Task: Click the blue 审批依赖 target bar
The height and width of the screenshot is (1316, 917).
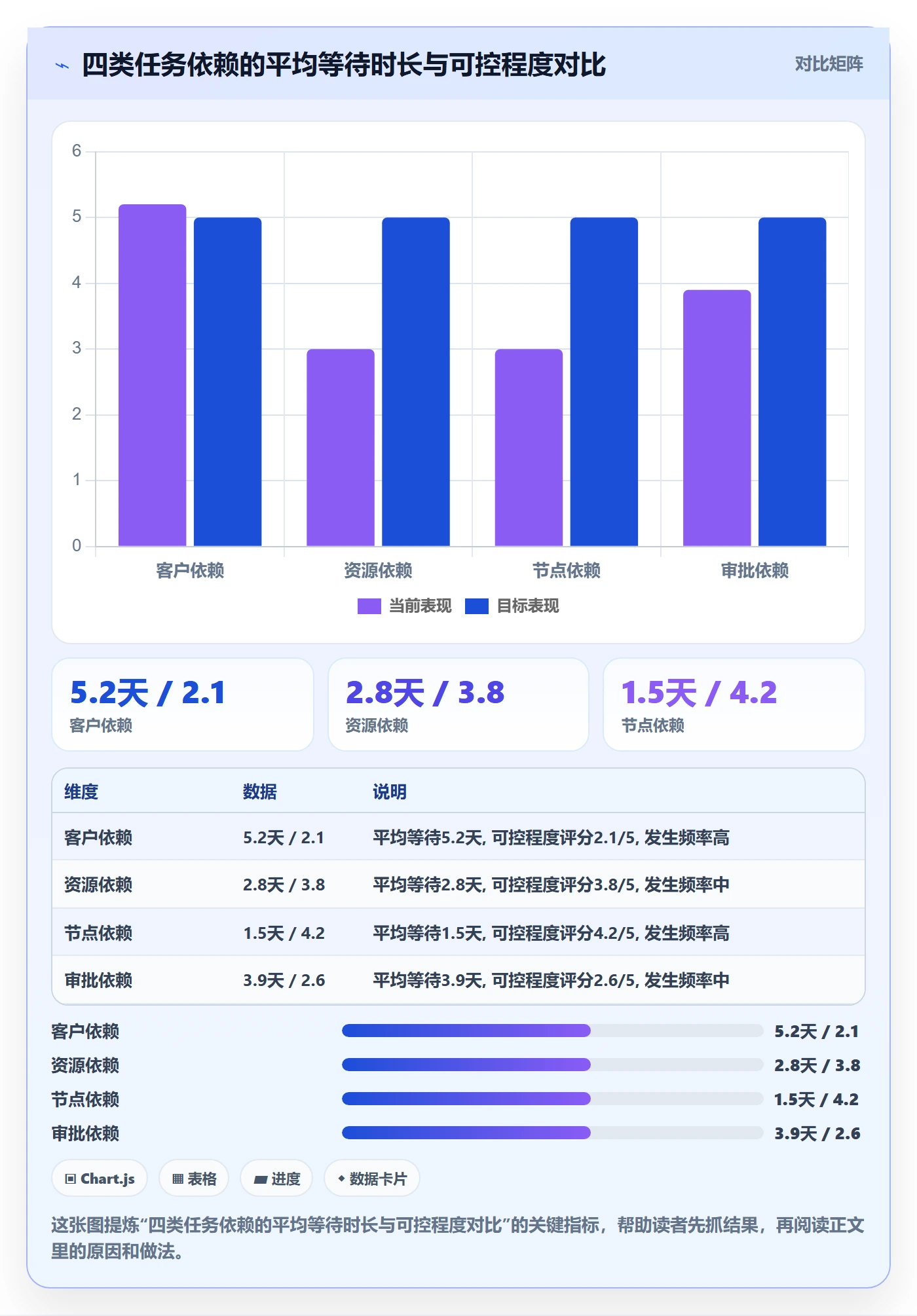Action: point(793,382)
